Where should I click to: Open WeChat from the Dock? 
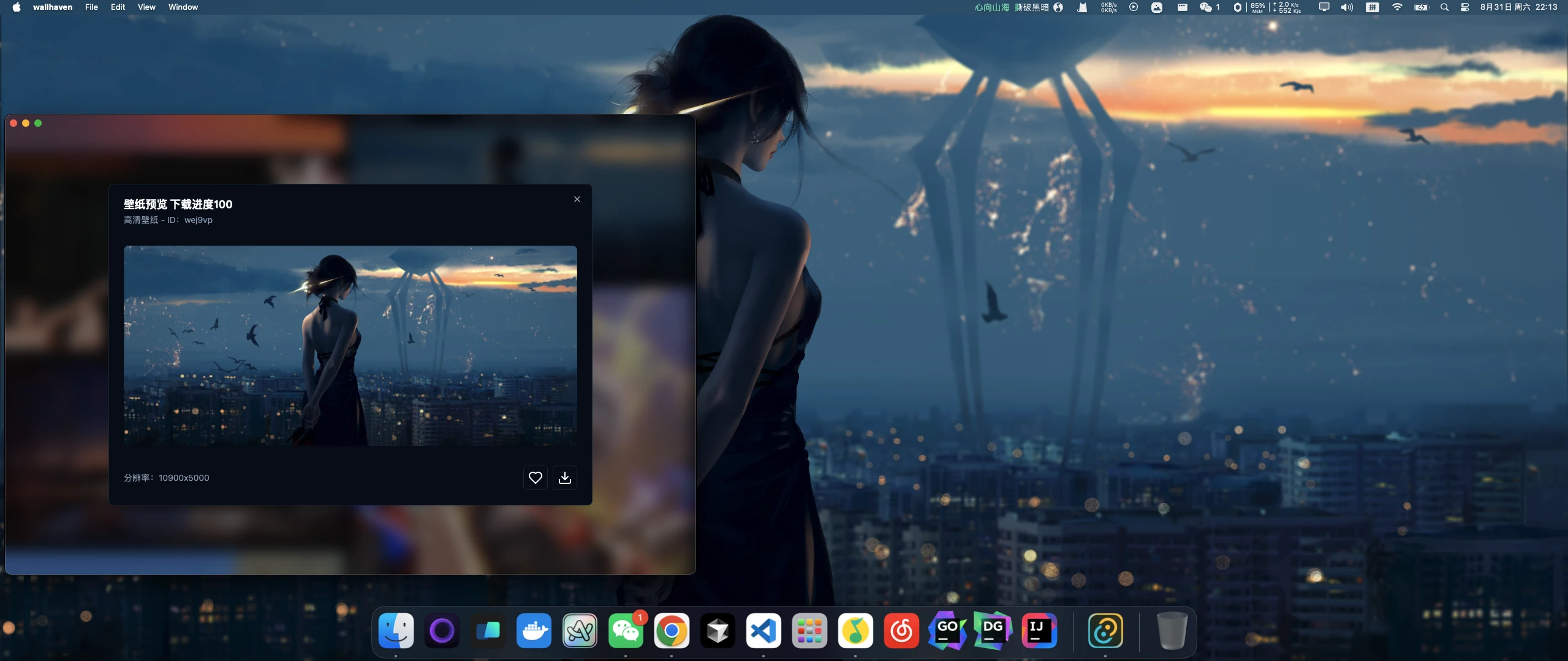pos(626,630)
